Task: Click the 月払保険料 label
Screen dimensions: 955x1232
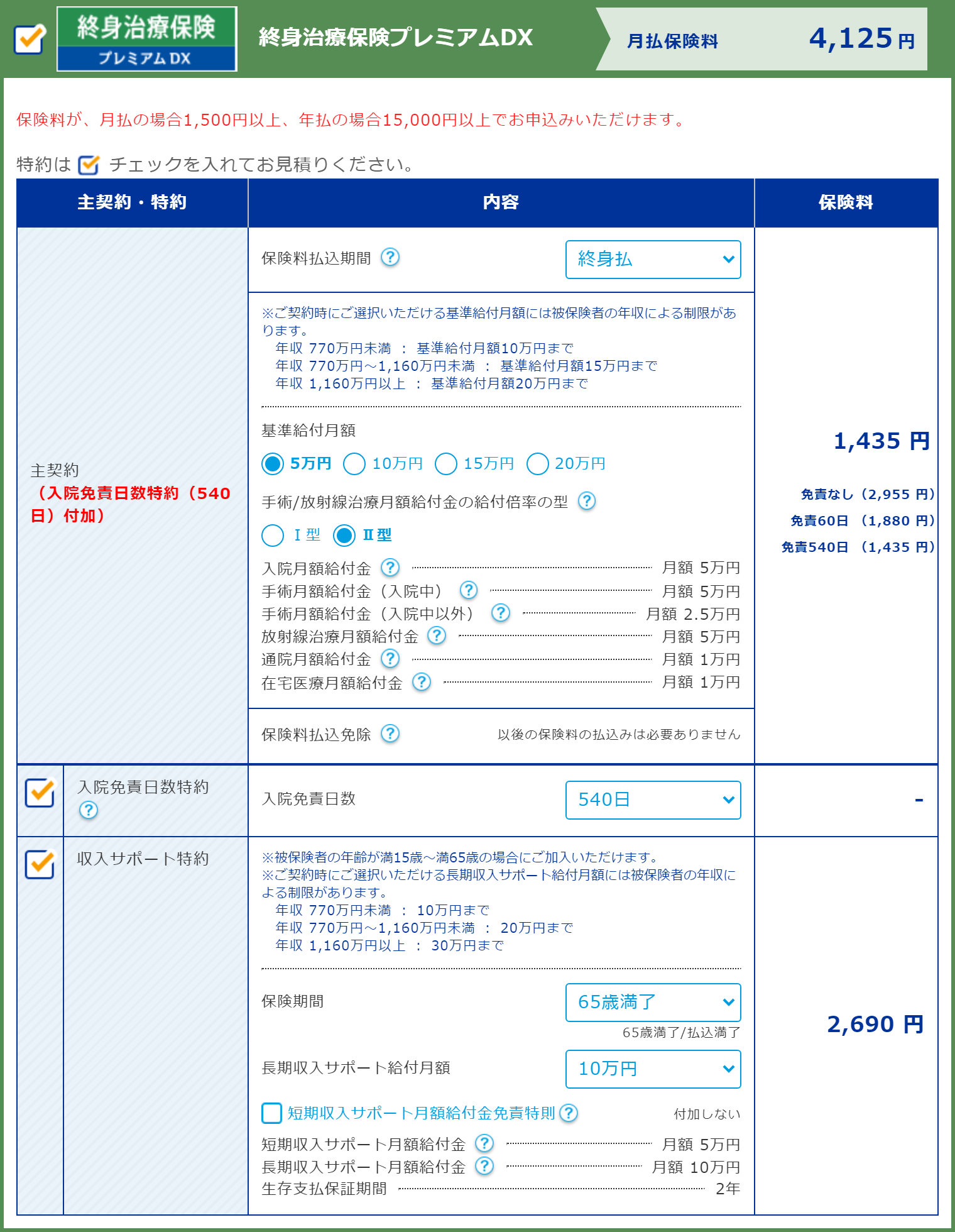Action: pos(672,41)
